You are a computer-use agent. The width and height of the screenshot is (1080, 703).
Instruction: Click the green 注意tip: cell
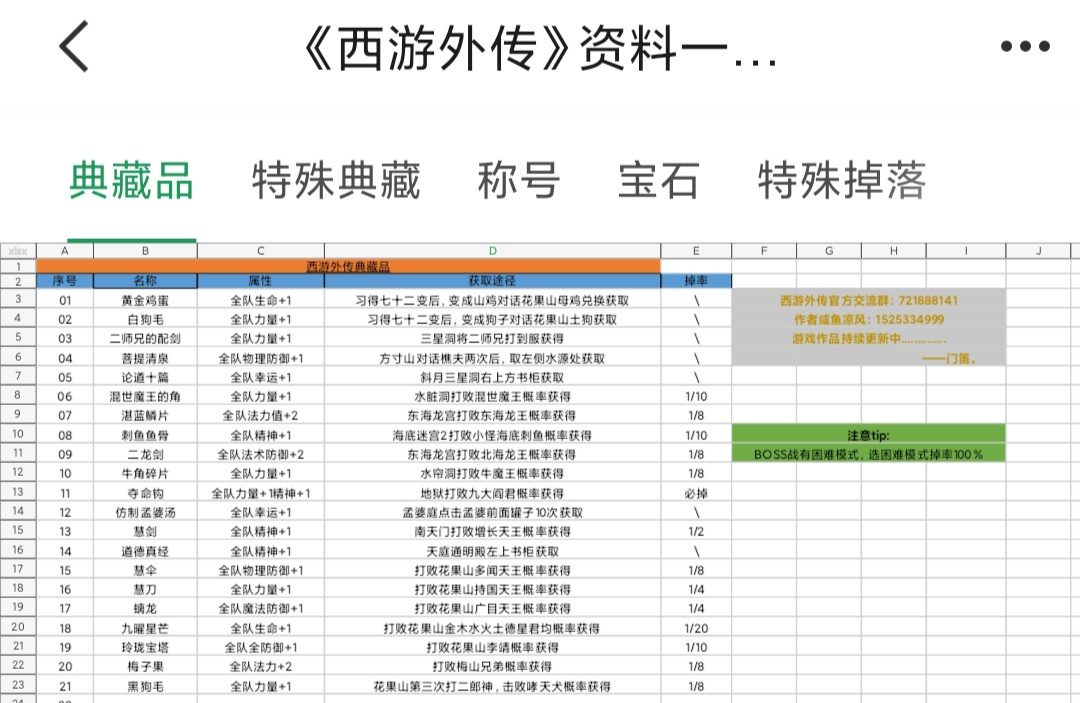(x=869, y=434)
